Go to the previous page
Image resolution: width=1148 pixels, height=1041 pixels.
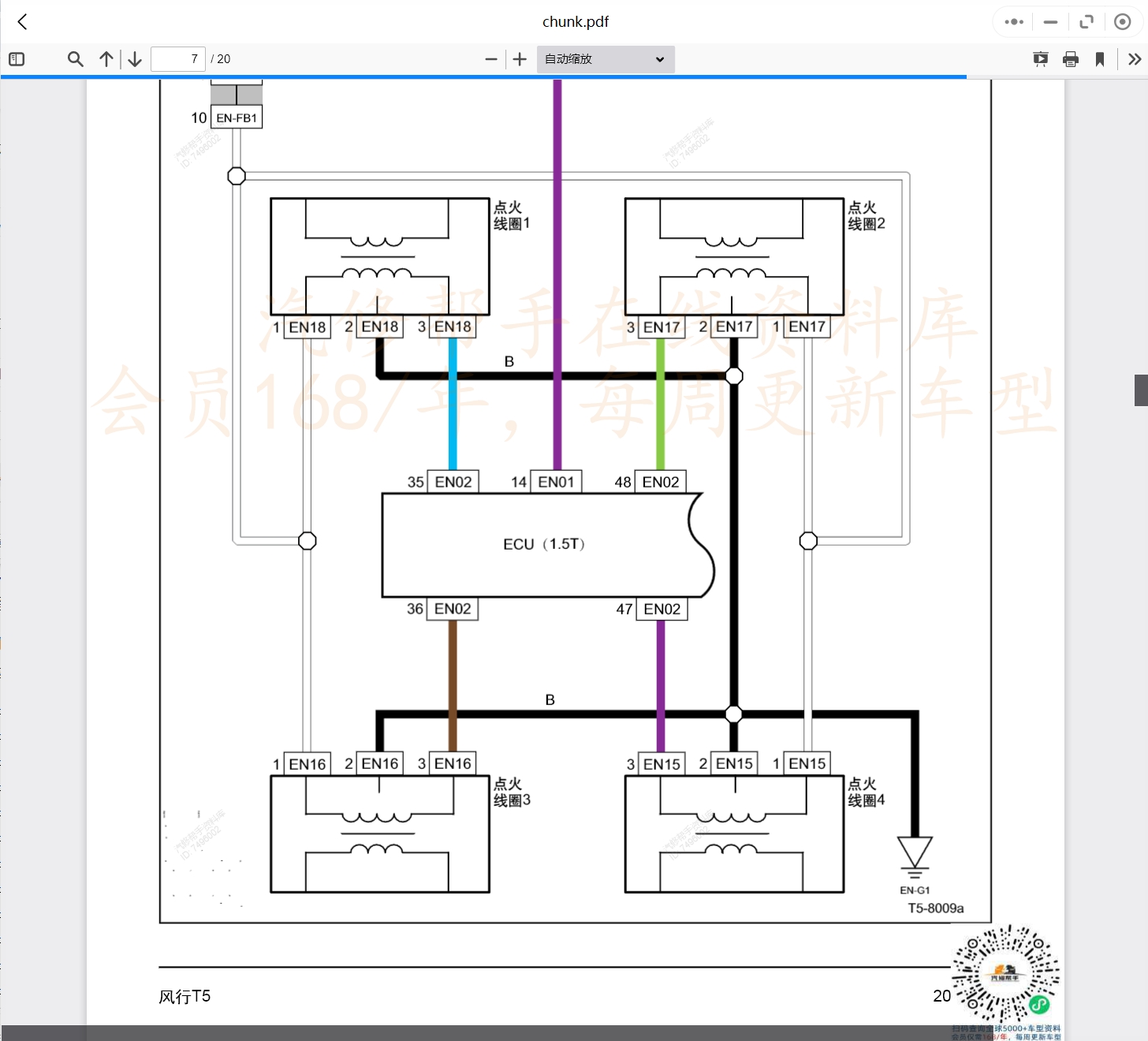pyautogui.click(x=106, y=59)
